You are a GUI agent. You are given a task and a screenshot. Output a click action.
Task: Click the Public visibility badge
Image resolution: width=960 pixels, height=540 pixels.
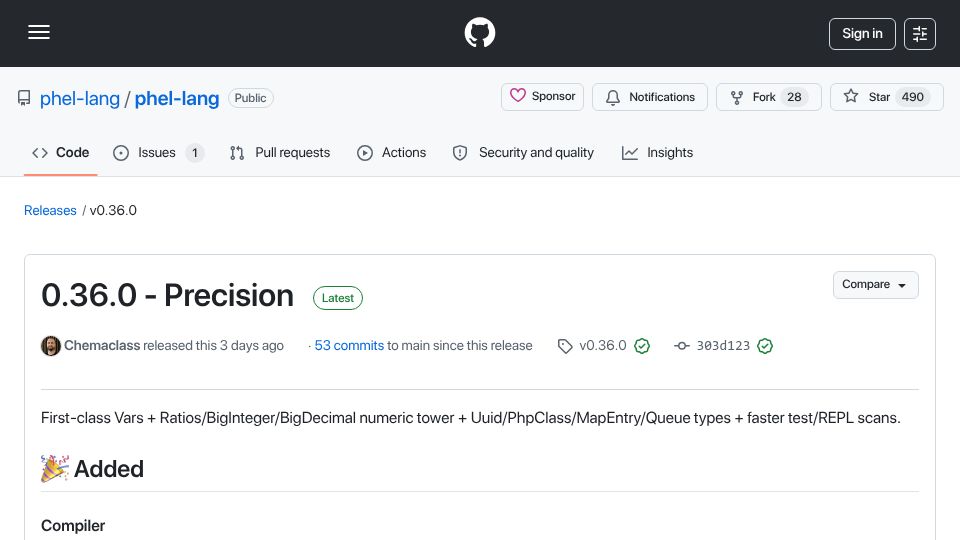coord(250,98)
